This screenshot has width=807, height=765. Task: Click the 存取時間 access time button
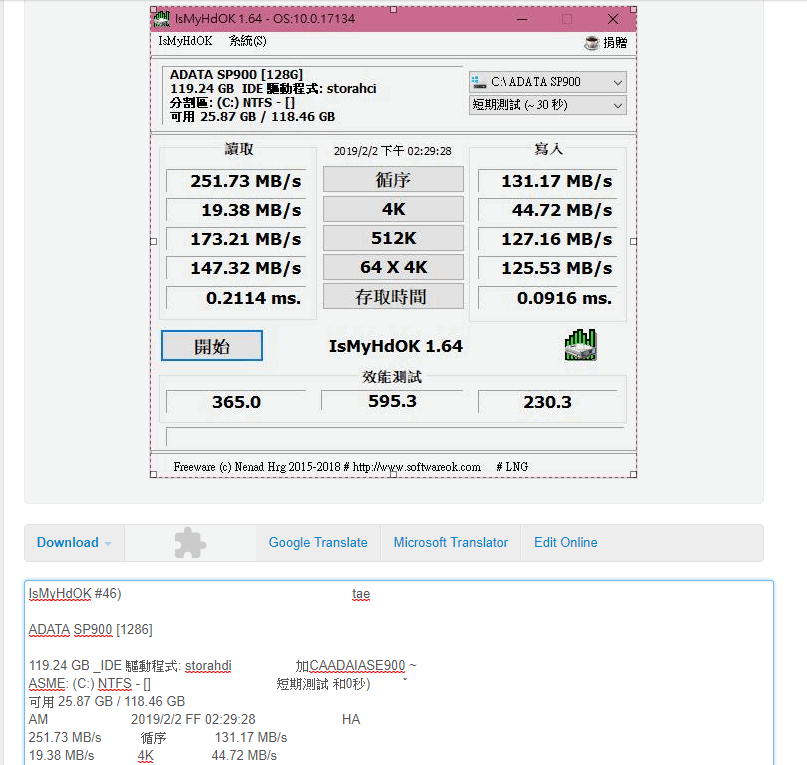(x=393, y=297)
